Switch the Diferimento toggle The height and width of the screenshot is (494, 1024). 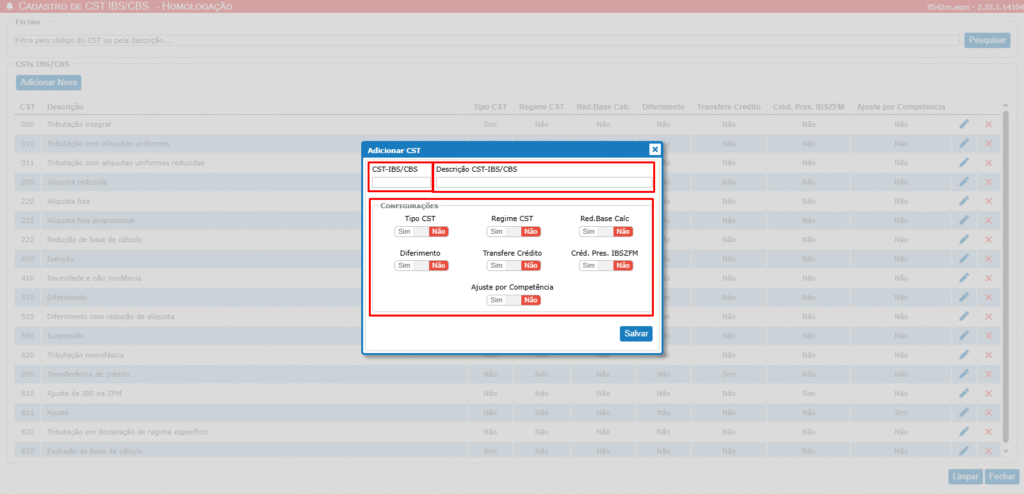pos(420,265)
